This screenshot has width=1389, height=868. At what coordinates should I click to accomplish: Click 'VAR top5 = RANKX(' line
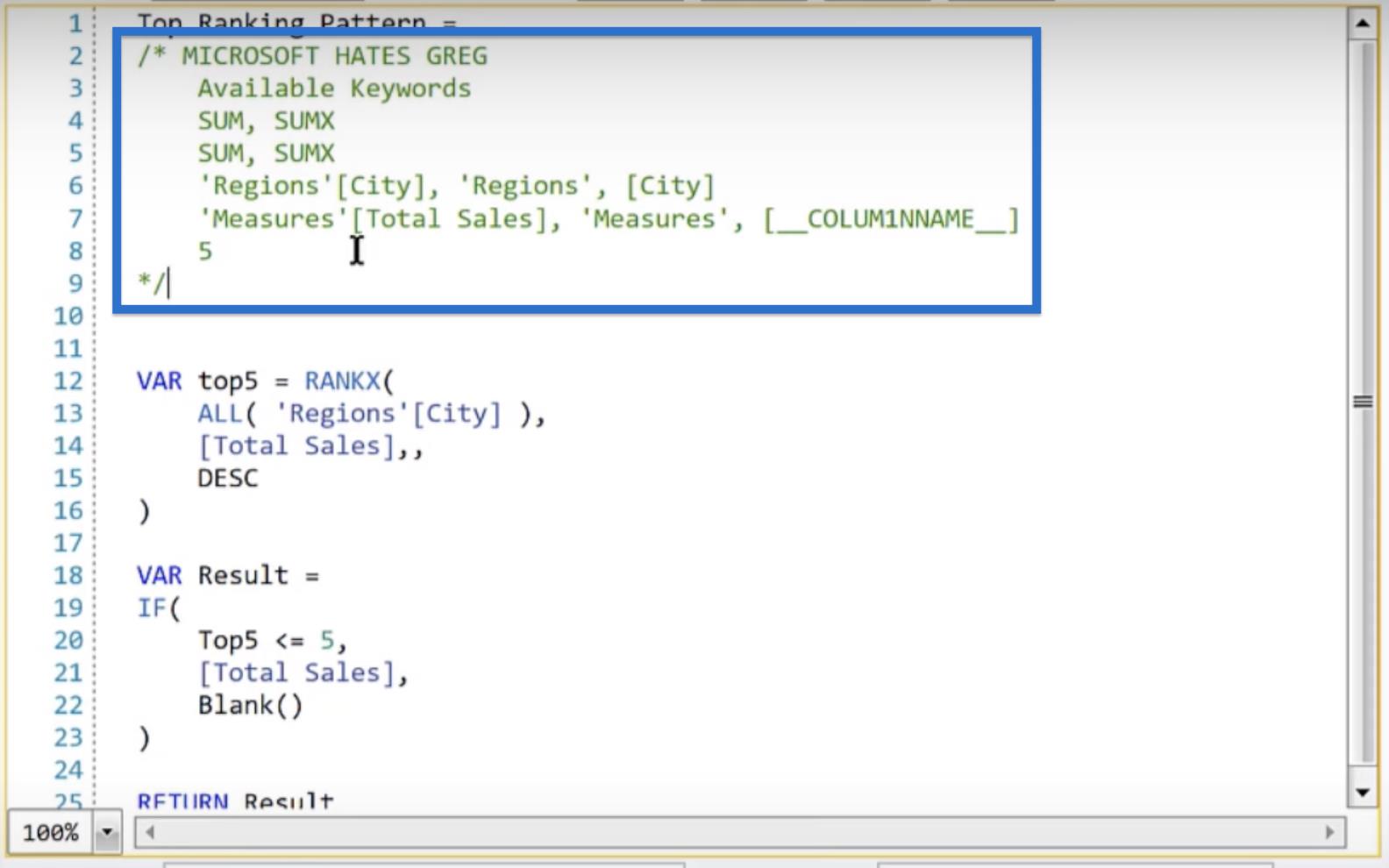click(x=266, y=381)
